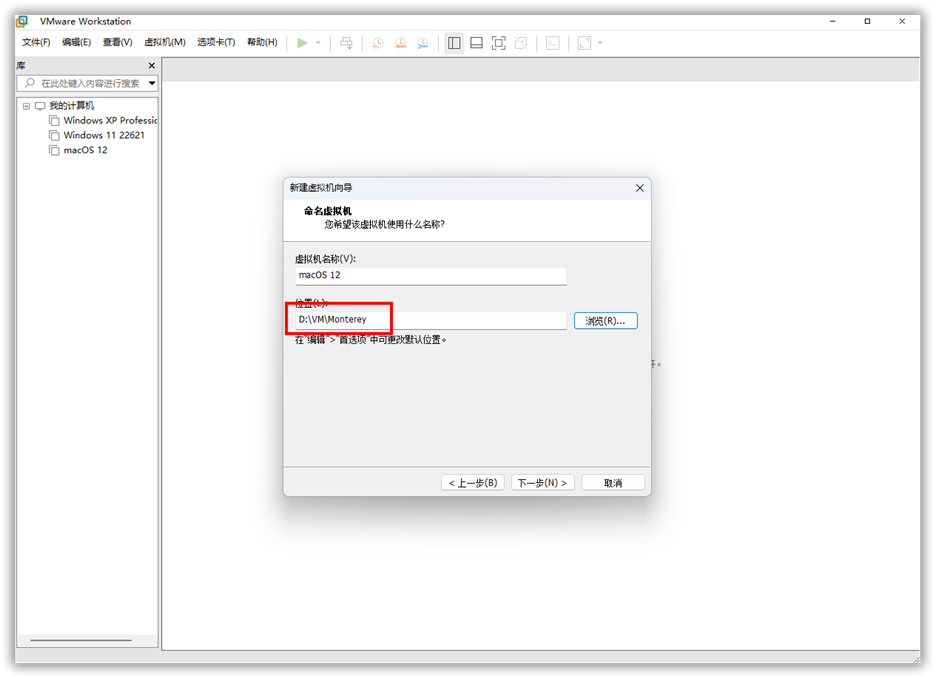Select 我的计算机 in the library tree

point(72,106)
